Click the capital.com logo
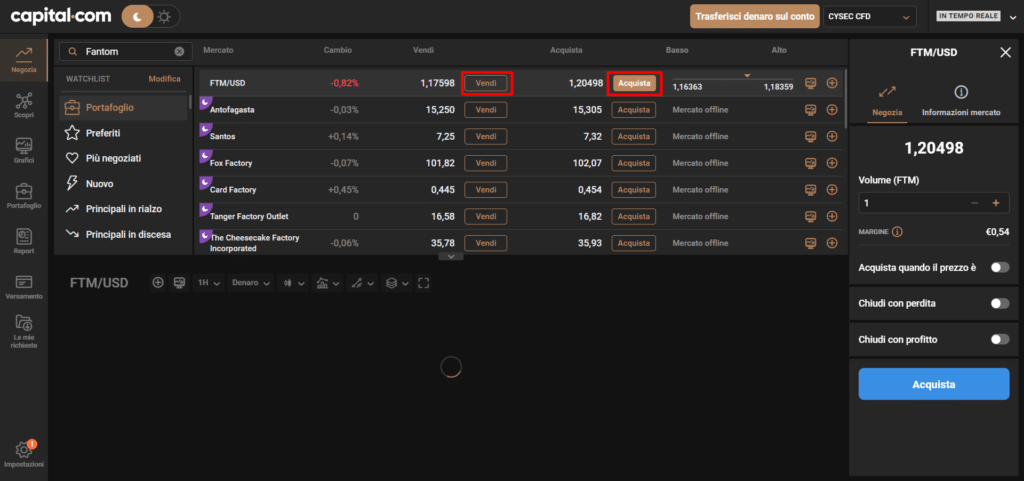The image size is (1024, 481). tap(61, 16)
